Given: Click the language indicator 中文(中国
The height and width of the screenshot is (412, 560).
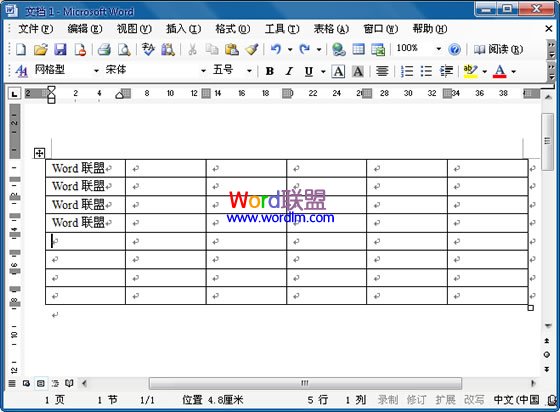Looking at the screenshot, I should point(516,400).
